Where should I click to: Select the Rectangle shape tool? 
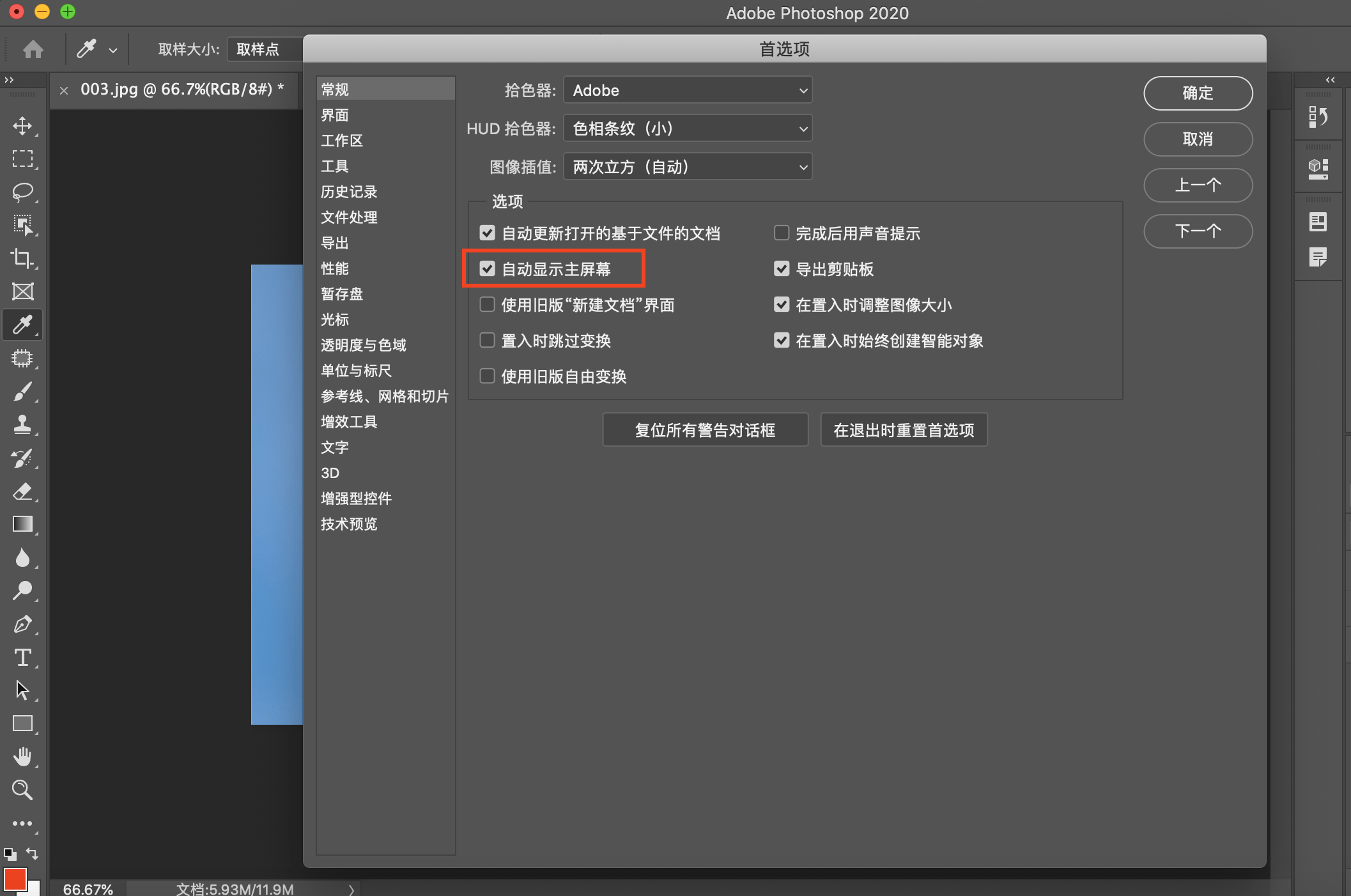coord(22,723)
